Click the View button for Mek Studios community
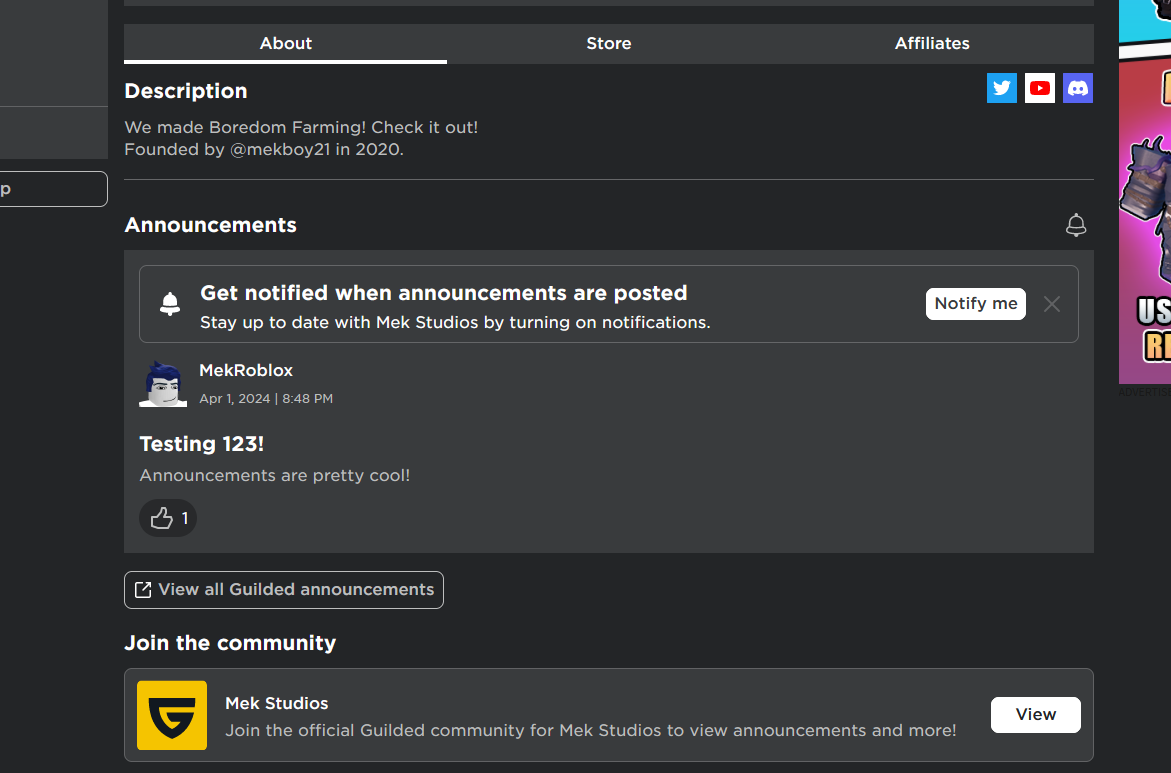The width and height of the screenshot is (1171, 773). point(1035,714)
